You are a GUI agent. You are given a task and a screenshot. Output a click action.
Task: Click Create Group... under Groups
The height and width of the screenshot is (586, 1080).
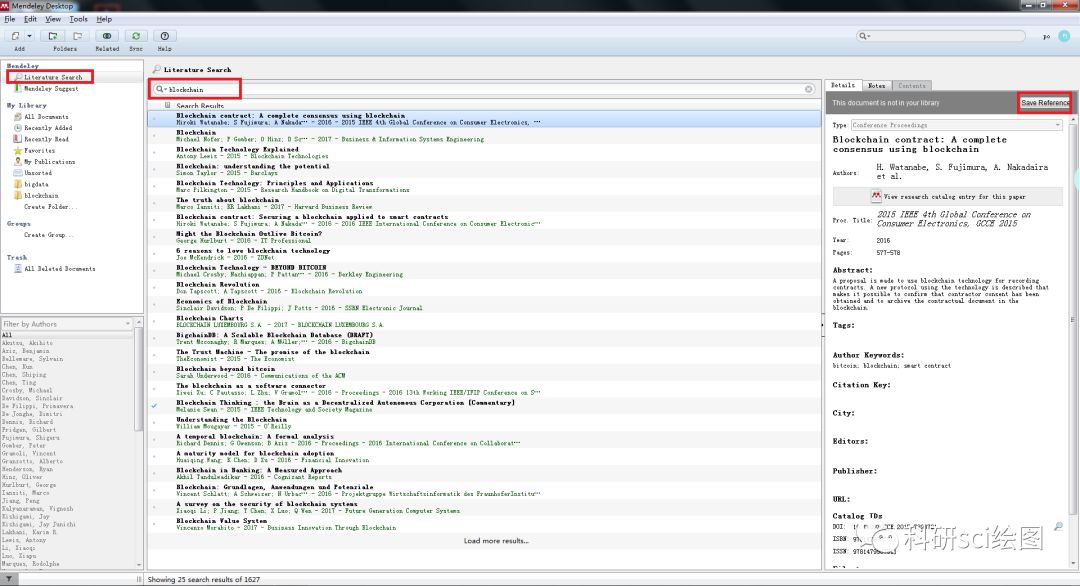pos(48,235)
